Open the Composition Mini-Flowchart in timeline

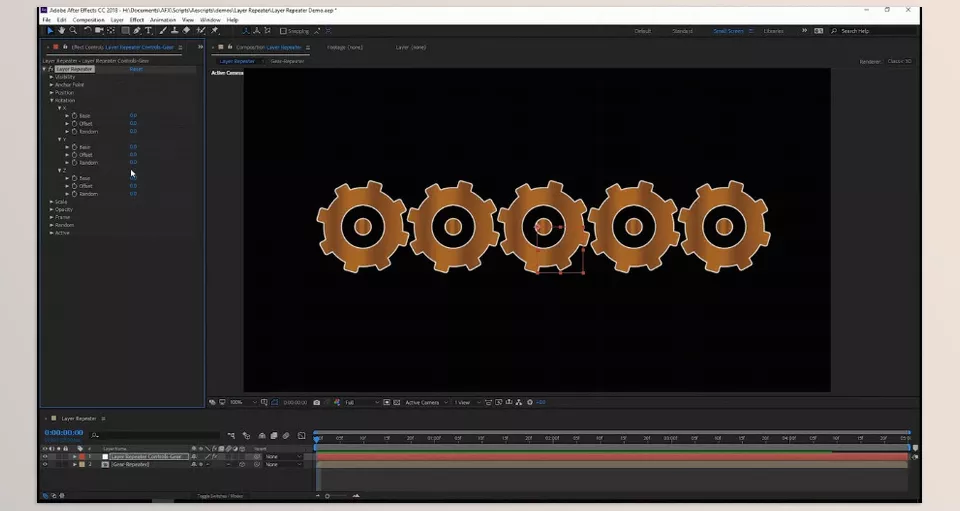231,436
